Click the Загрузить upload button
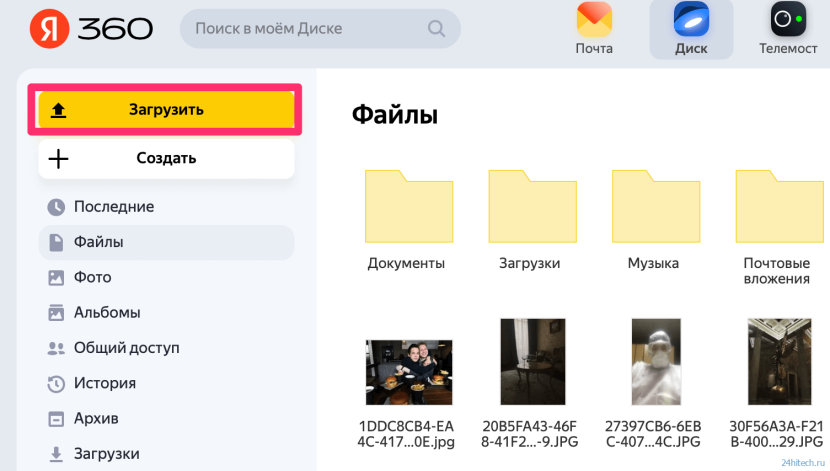Screen dimensions: 830x471 [166, 110]
